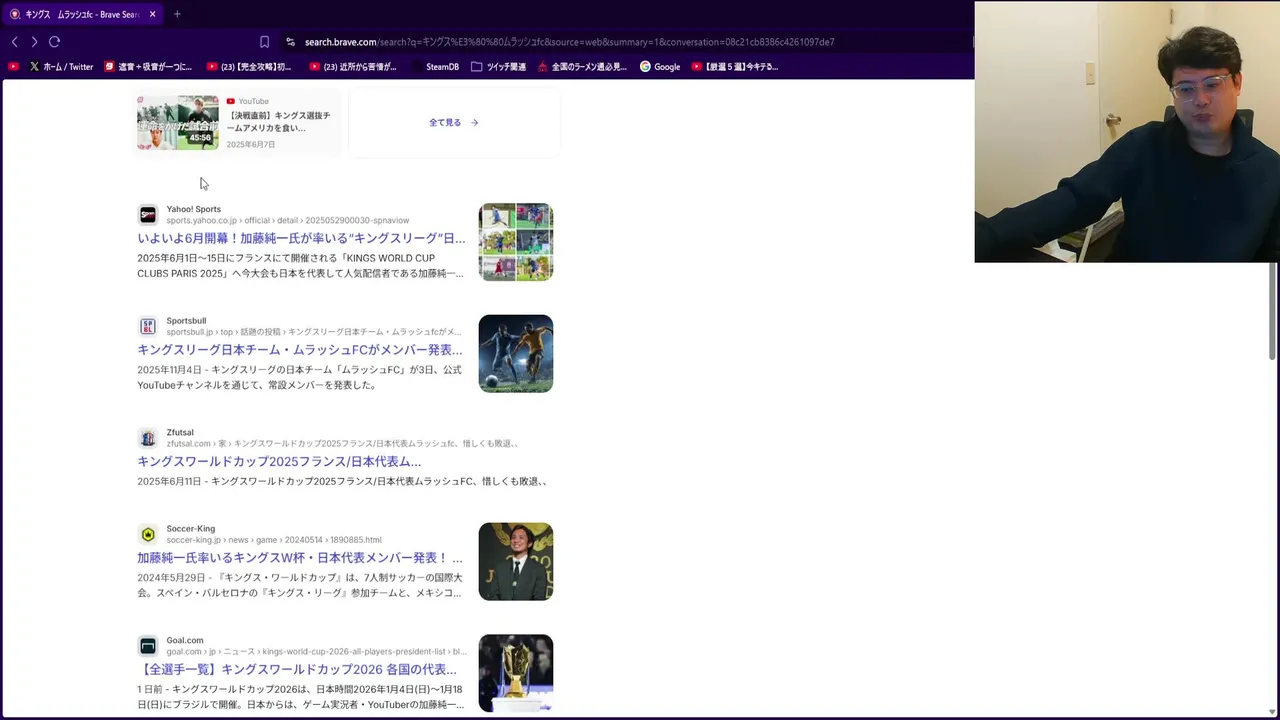This screenshot has width=1280, height=720.
Task: Close the Brave Search tab
Action: pyautogui.click(x=152, y=14)
